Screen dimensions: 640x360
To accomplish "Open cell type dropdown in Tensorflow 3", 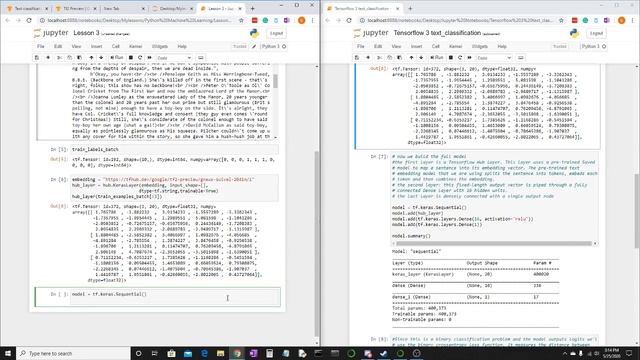I will 494,58.
